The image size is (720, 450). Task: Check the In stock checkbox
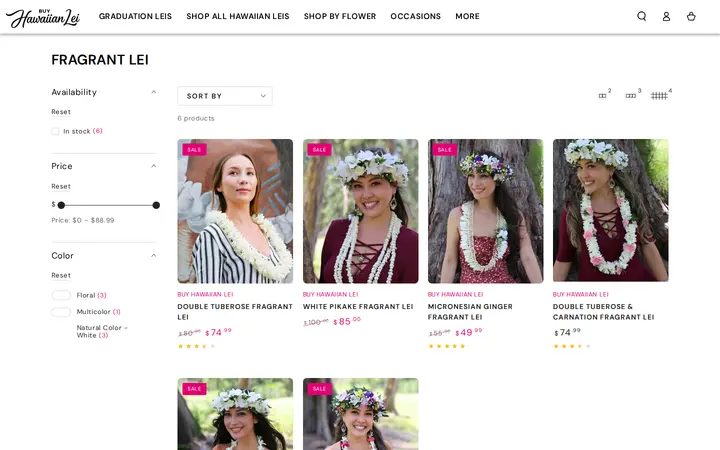coord(55,131)
